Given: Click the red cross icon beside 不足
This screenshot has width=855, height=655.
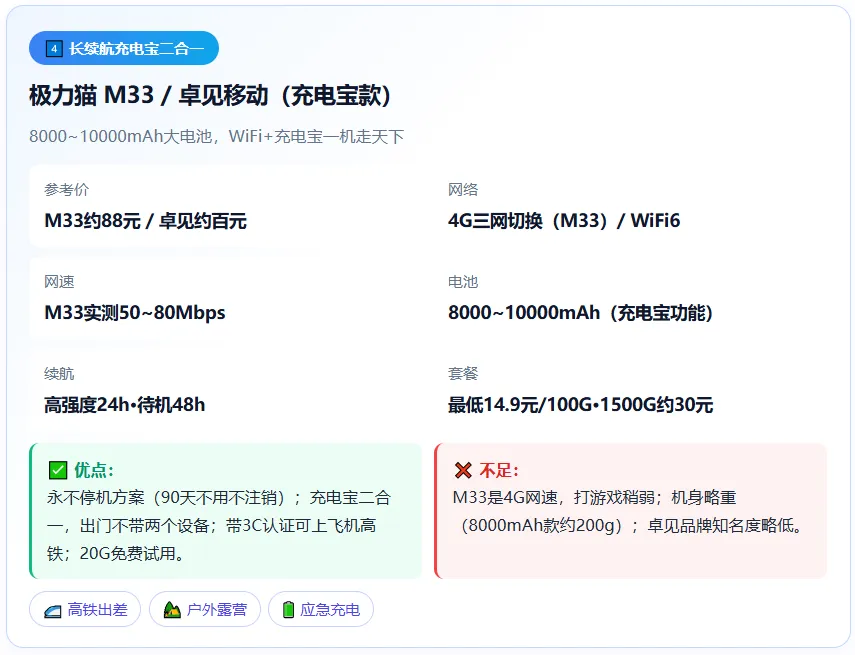Looking at the screenshot, I should [x=463, y=470].
